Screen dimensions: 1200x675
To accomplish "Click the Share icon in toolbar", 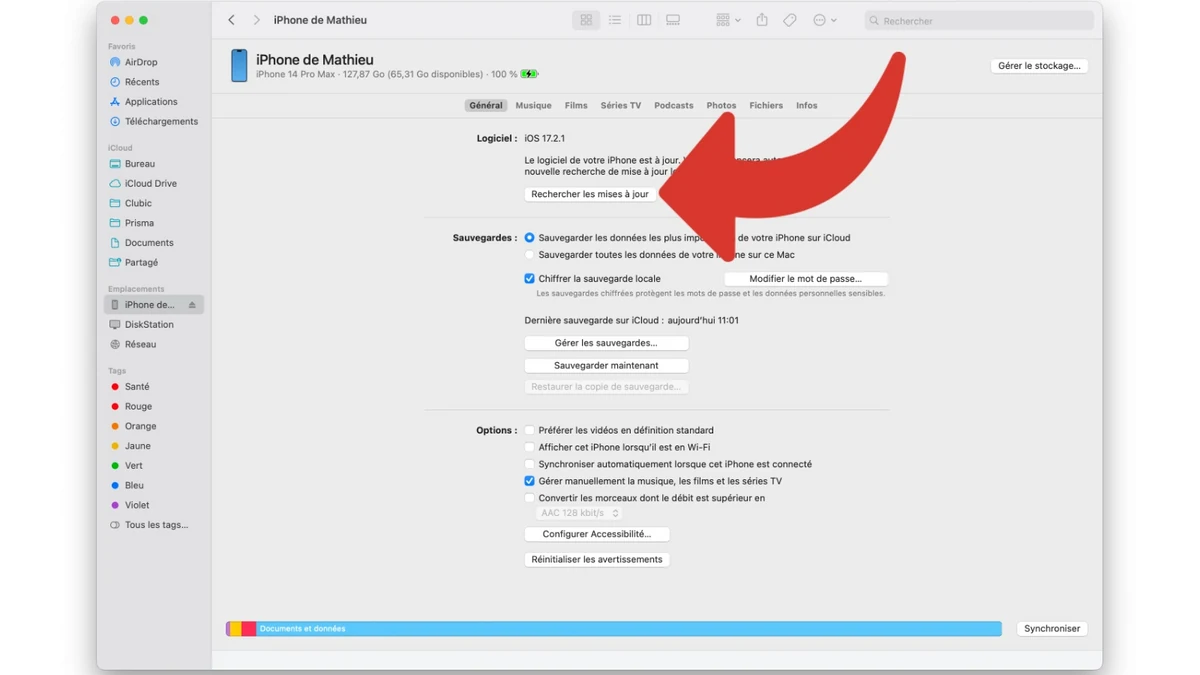I will tap(762, 20).
